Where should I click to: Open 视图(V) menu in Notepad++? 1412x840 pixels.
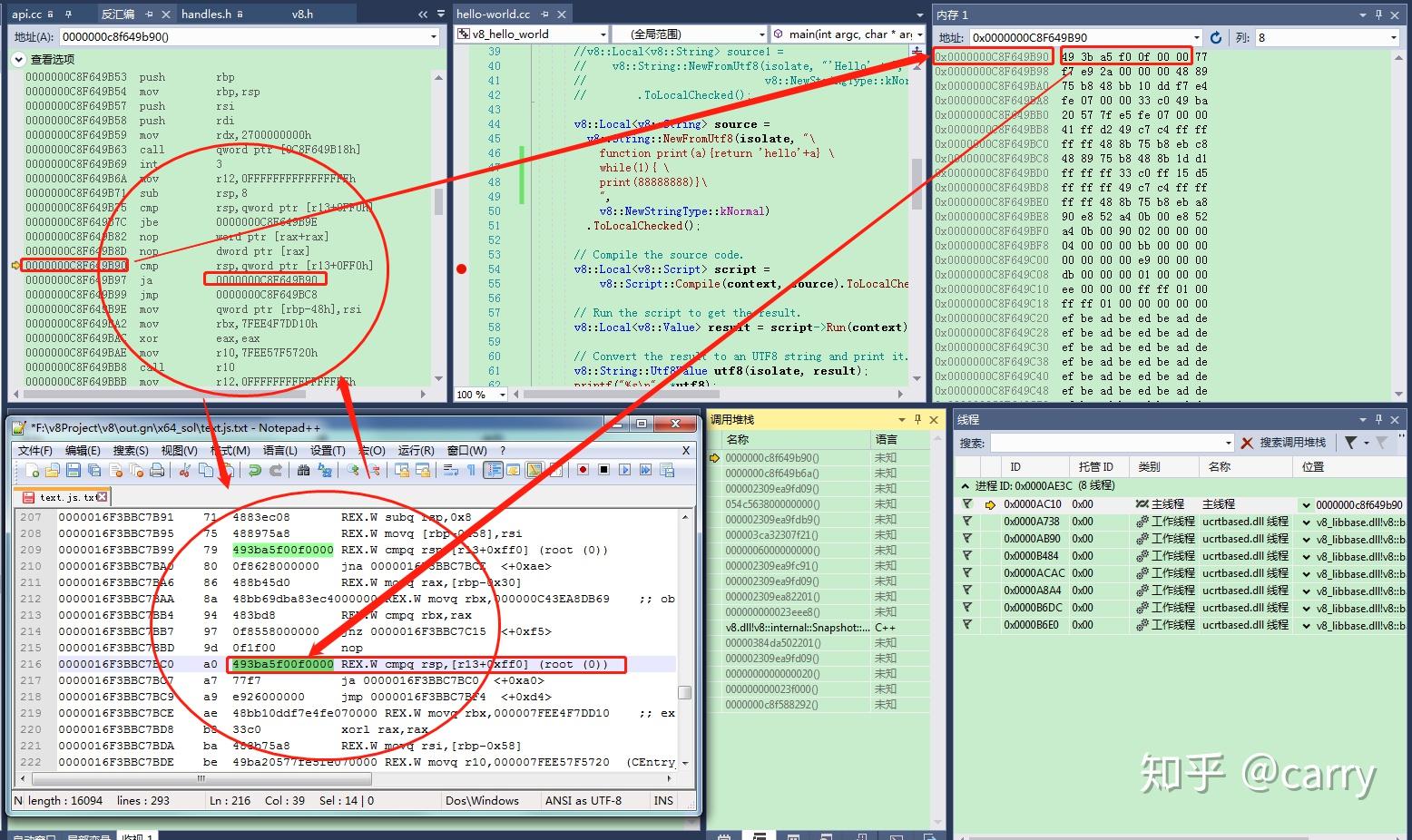[x=179, y=451]
